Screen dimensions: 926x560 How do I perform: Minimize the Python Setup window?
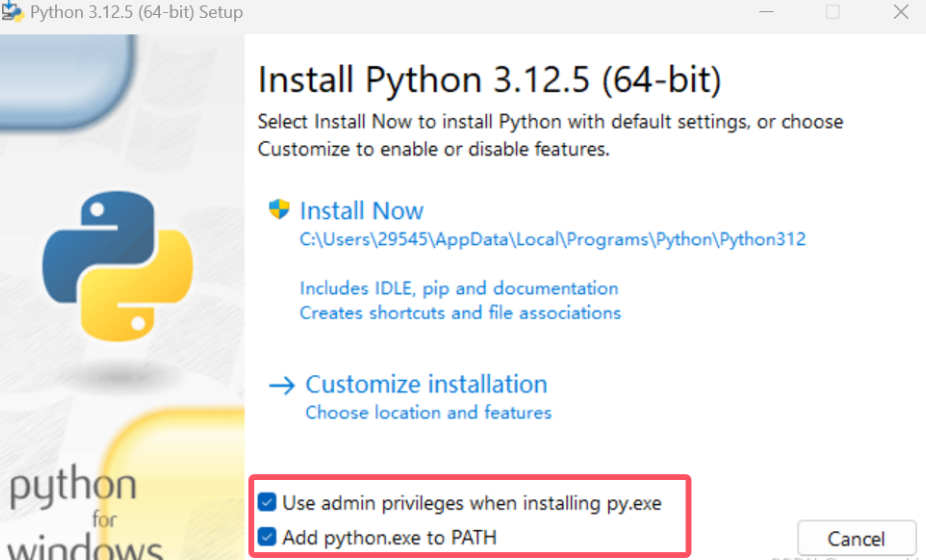pos(766,12)
